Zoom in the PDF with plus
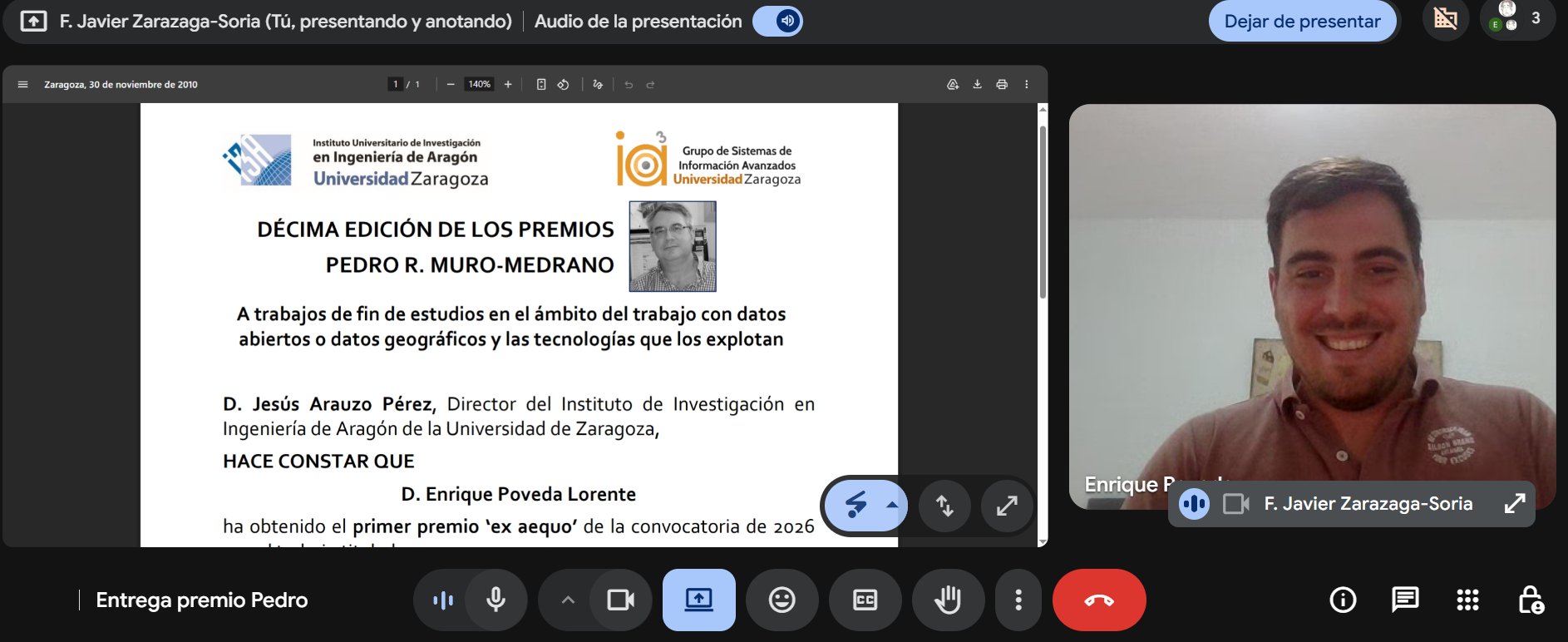This screenshot has height=642, width=1568. 508,84
